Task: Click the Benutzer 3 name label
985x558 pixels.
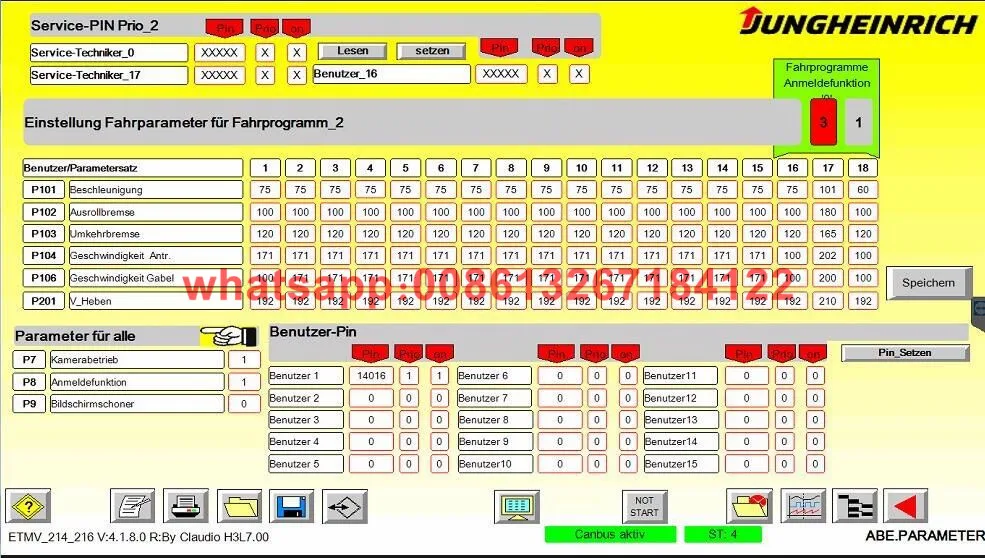Action: coord(306,420)
